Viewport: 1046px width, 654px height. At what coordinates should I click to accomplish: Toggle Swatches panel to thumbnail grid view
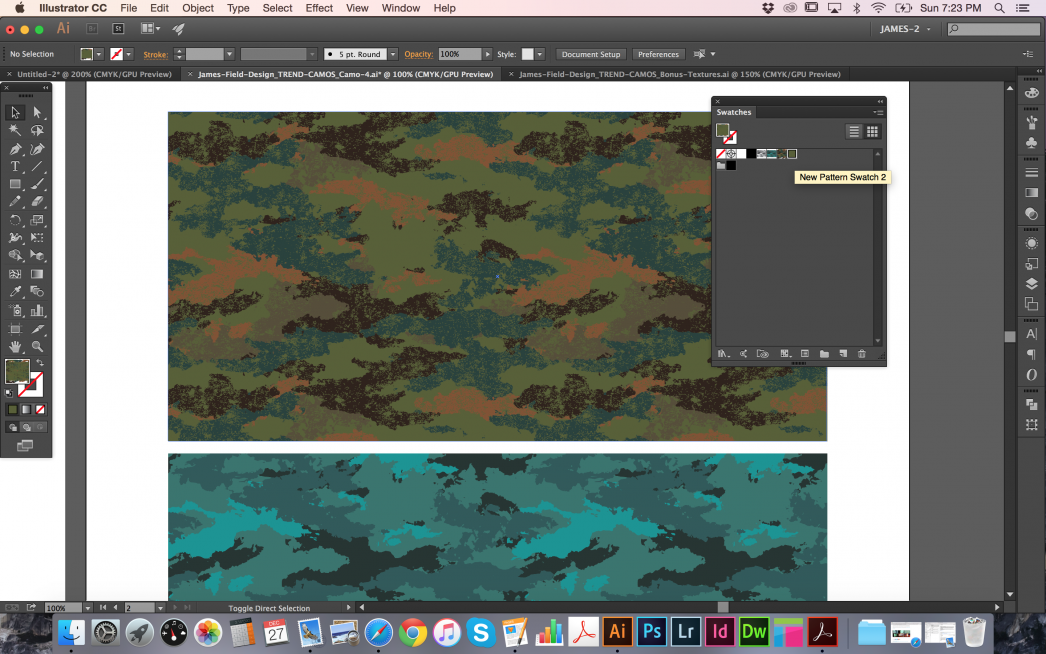click(871, 131)
